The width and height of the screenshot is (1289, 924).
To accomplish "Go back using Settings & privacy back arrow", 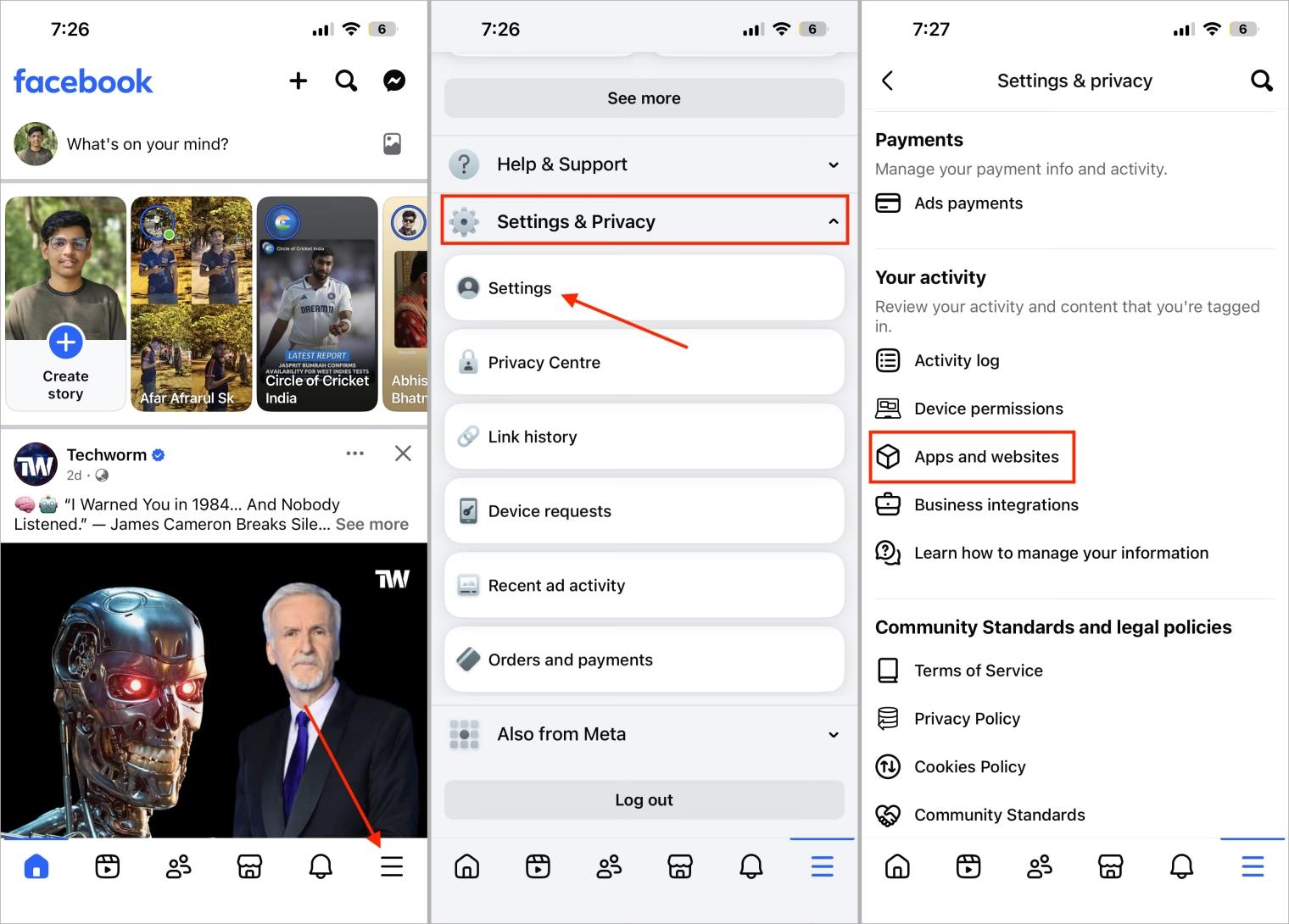I will click(887, 81).
